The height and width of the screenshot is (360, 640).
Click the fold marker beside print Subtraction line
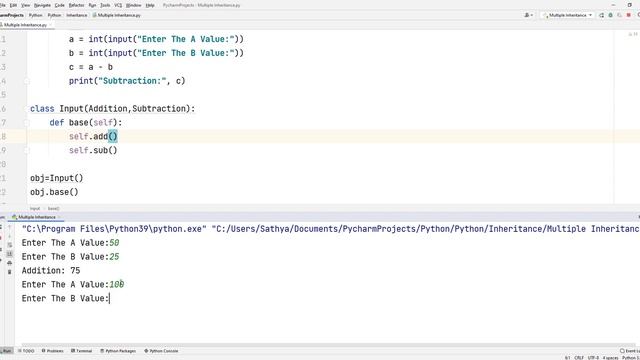pos(27,81)
